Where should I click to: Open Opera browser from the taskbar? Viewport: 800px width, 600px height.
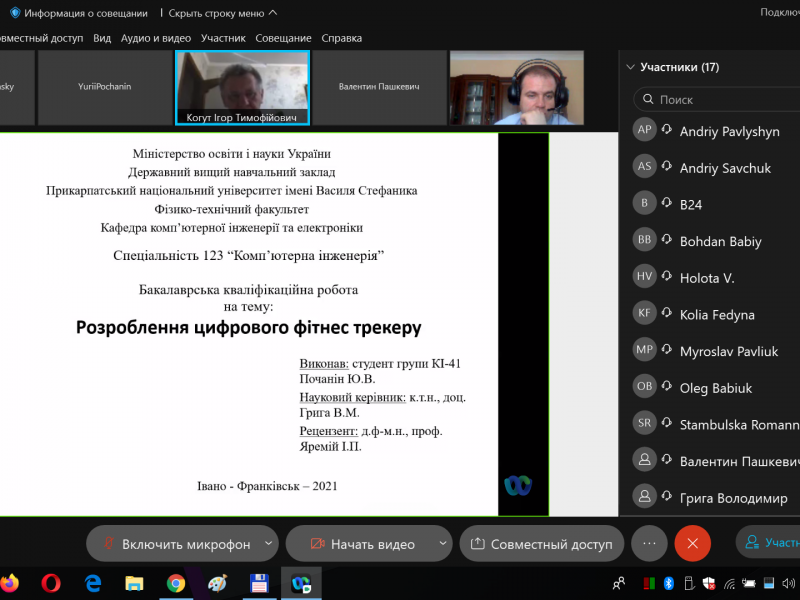point(52,582)
